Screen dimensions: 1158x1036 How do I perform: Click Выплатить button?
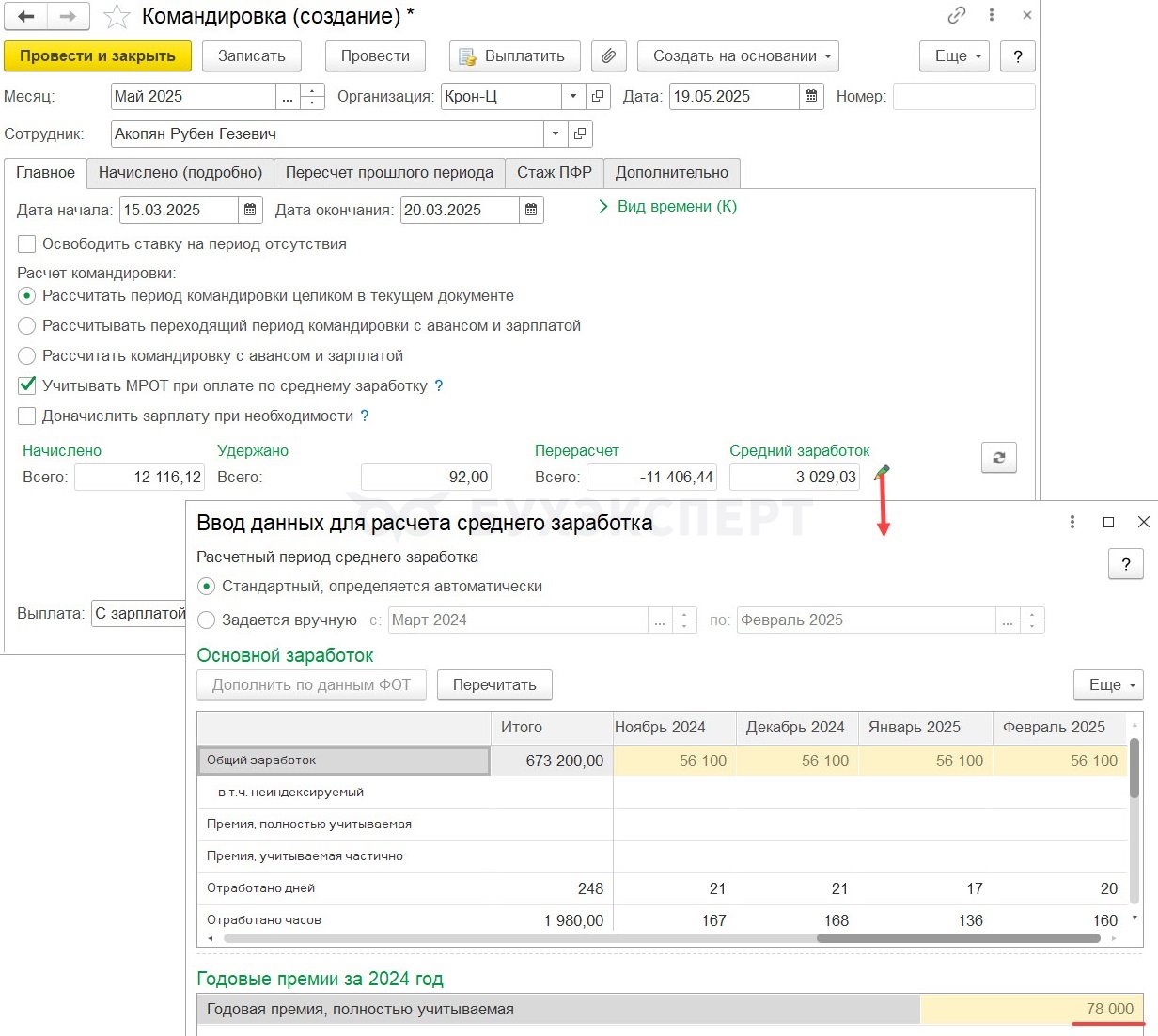click(515, 56)
